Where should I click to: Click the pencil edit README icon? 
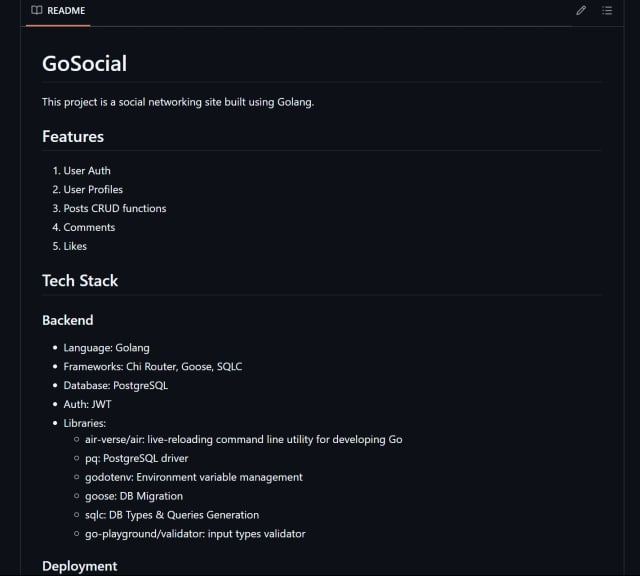[581, 11]
